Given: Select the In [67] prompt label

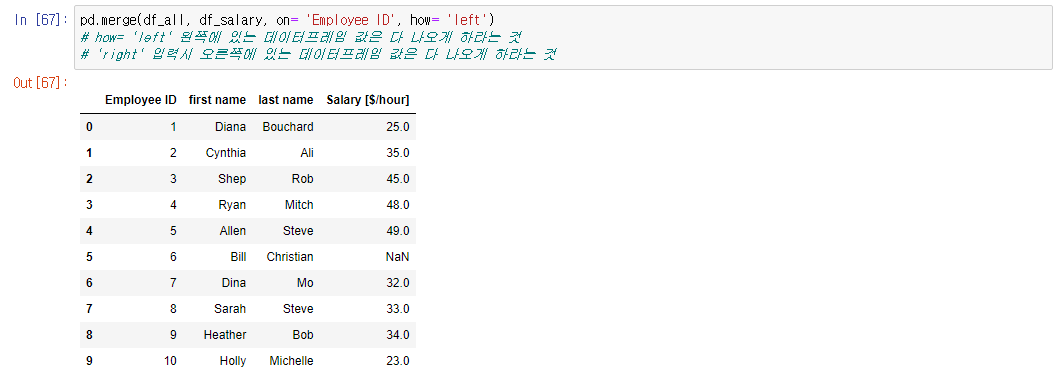Looking at the screenshot, I should click(40, 20).
